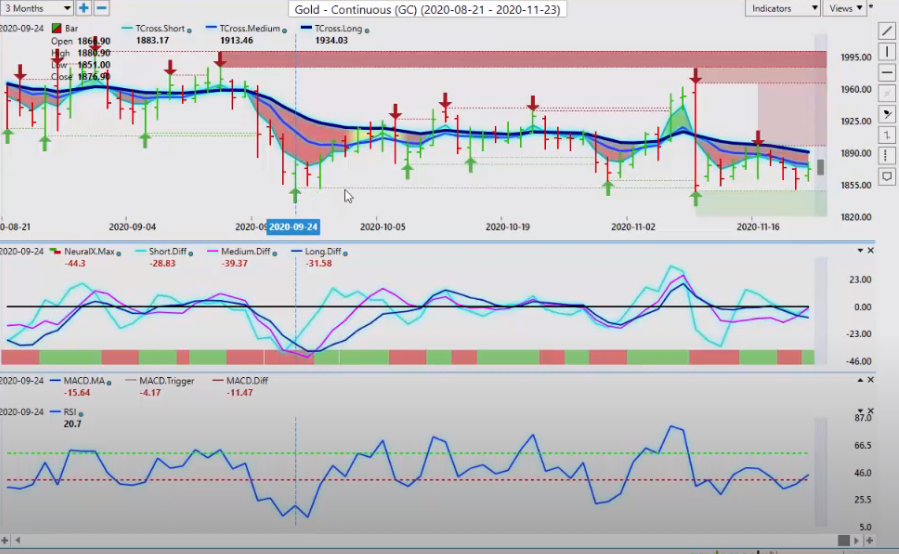The width and height of the screenshot is (899, 554).
Task: Click the MACD.MA legend label
Action: [84, 380]
